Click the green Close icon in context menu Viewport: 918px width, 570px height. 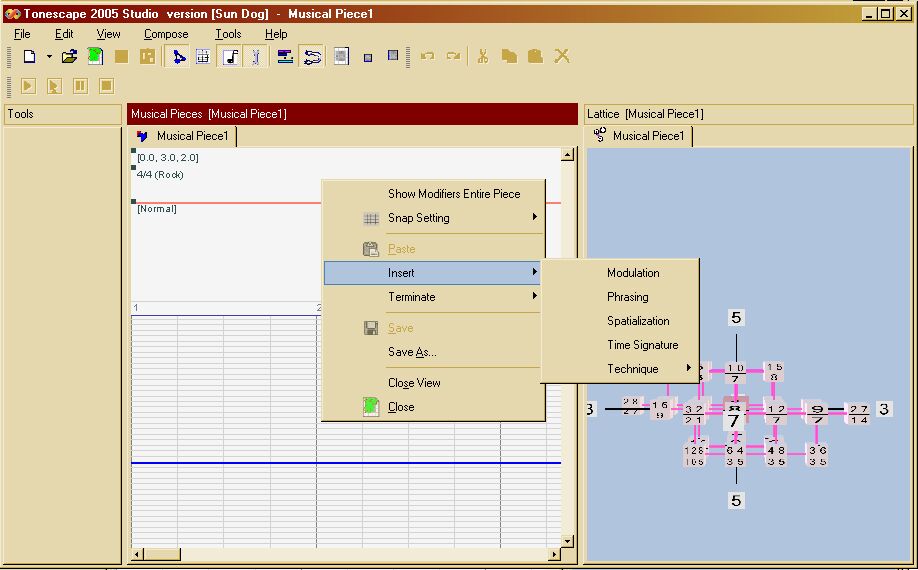[371, 407]
